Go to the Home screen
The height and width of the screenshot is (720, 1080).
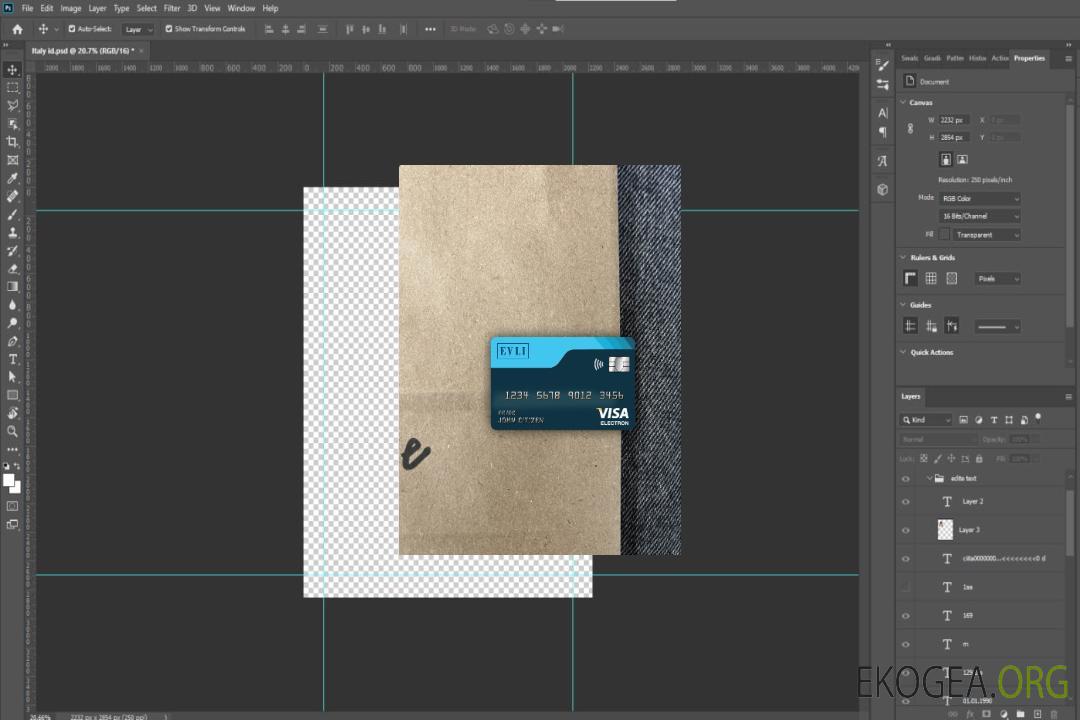[17, 29]
